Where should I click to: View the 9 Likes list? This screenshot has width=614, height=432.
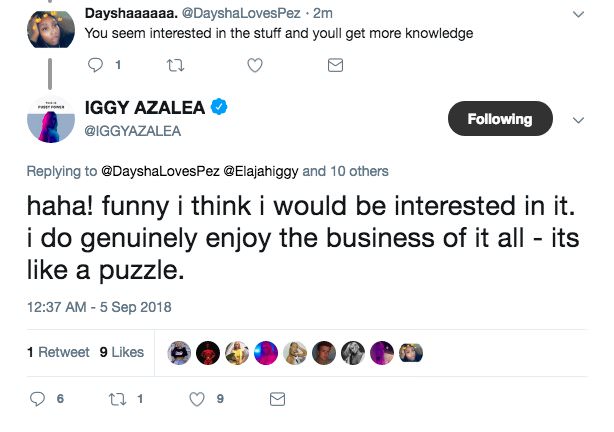(x=122, y=352)
